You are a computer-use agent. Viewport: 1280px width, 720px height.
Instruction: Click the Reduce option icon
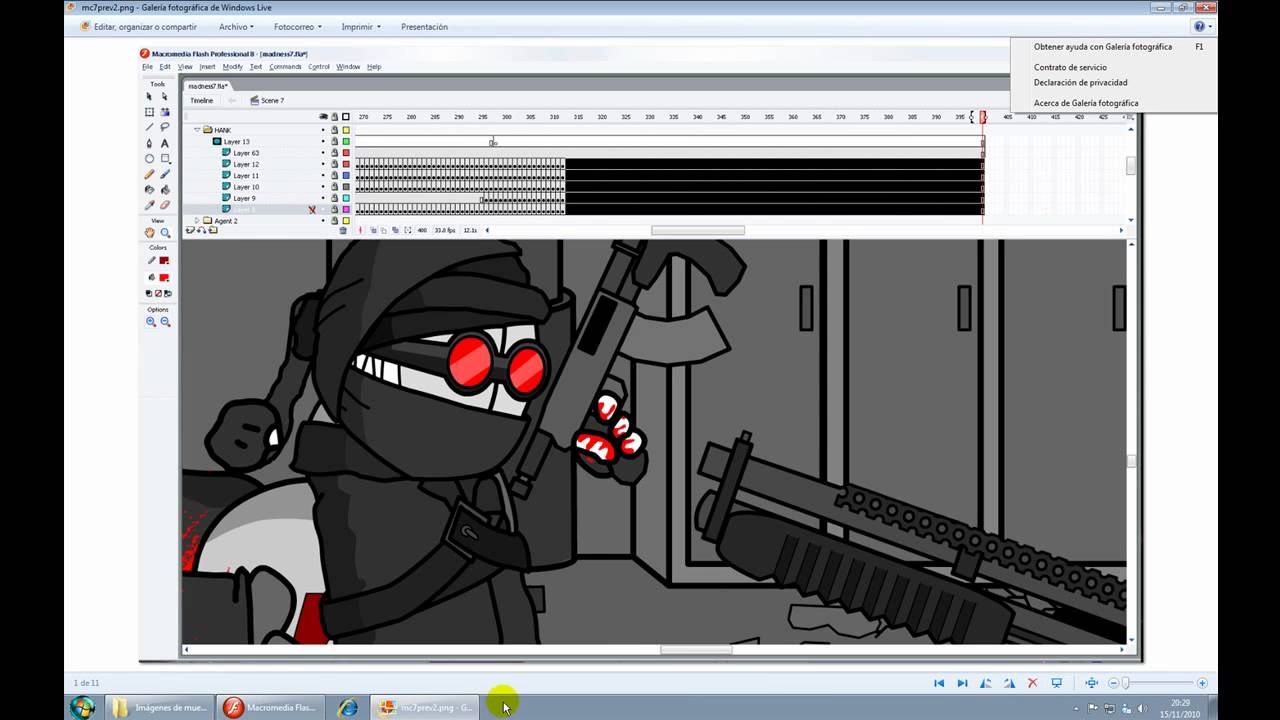tap(165, 322)
